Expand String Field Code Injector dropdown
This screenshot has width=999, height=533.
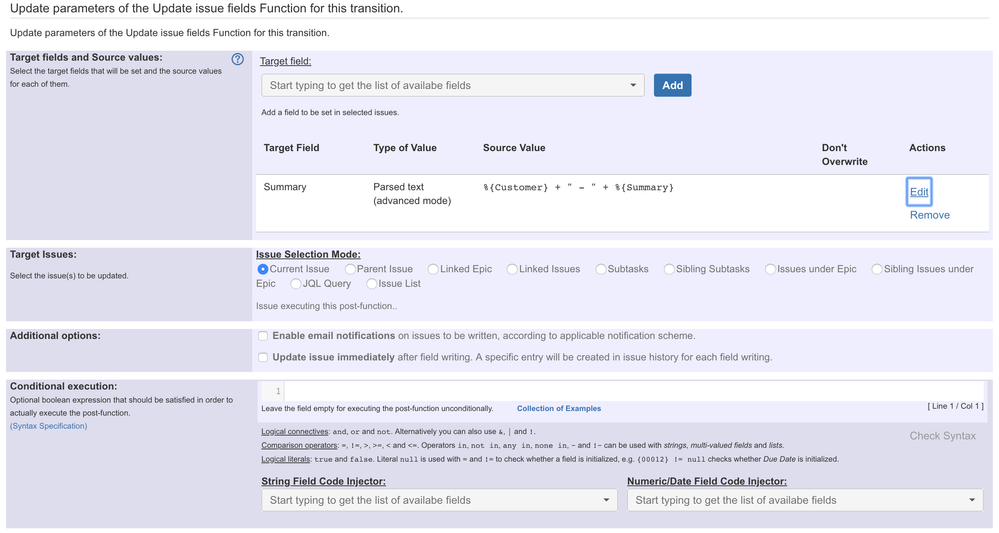coord(439,500)
